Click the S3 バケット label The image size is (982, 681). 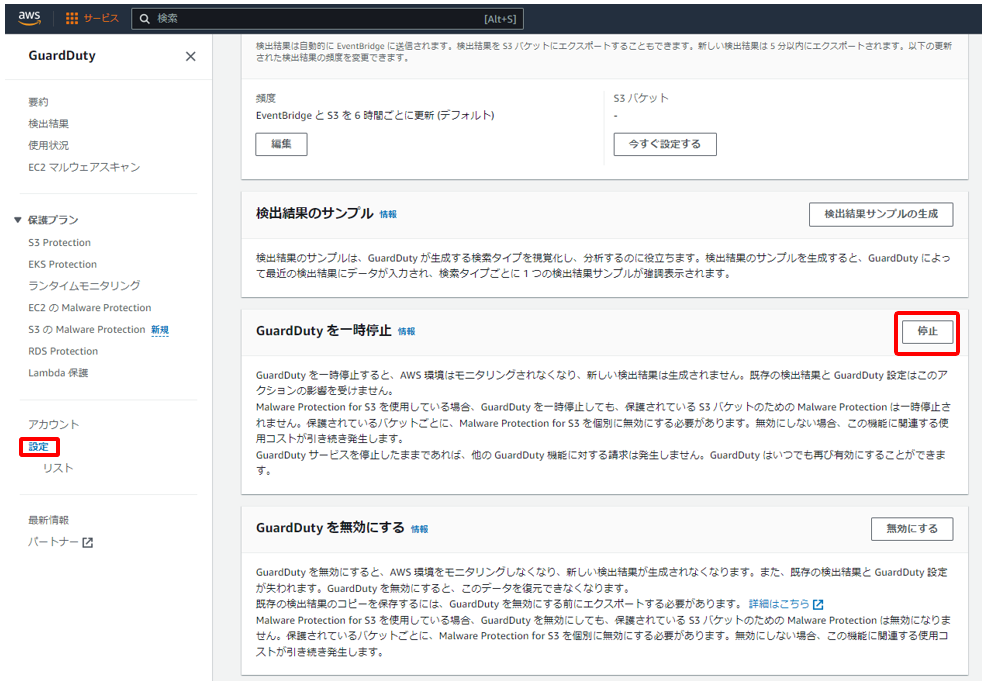[x=641, y=98]
